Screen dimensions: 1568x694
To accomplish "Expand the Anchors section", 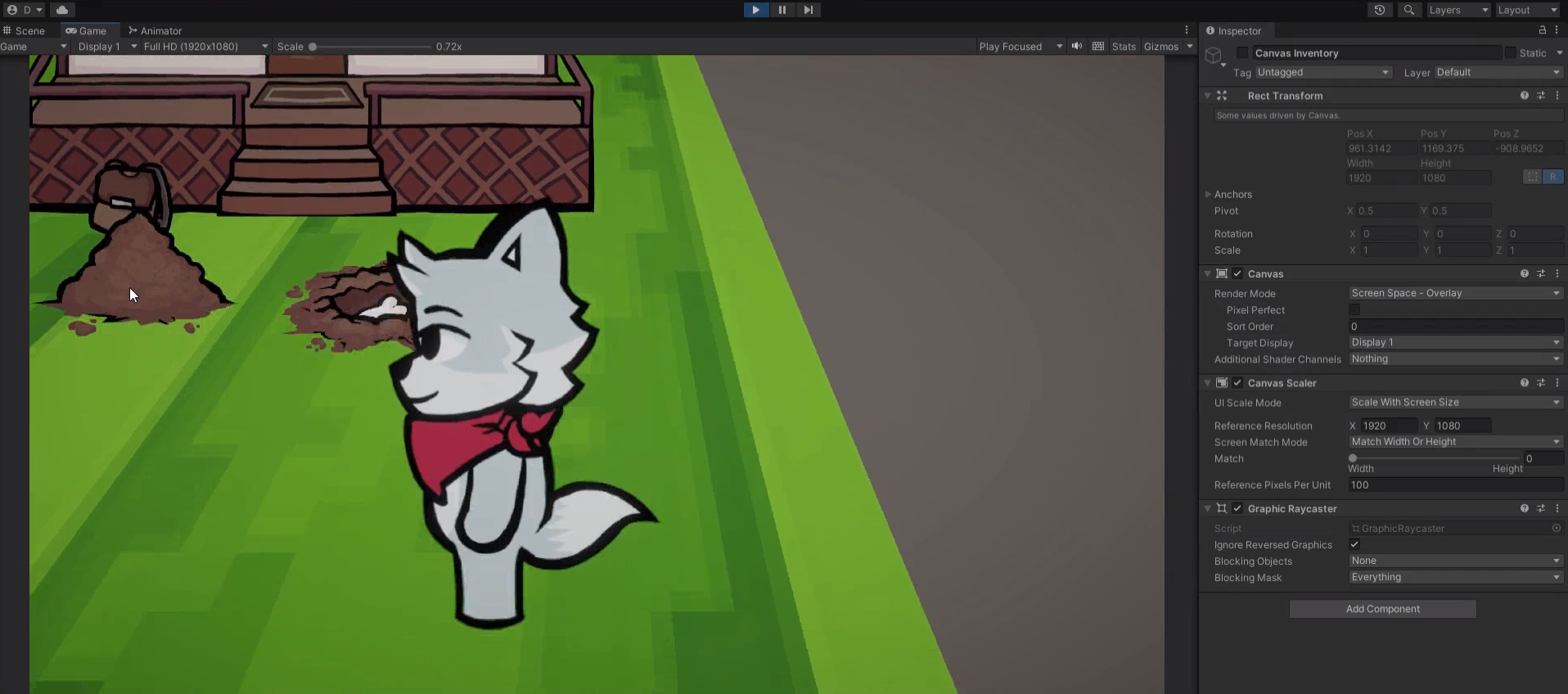I will click(1208, 195).
